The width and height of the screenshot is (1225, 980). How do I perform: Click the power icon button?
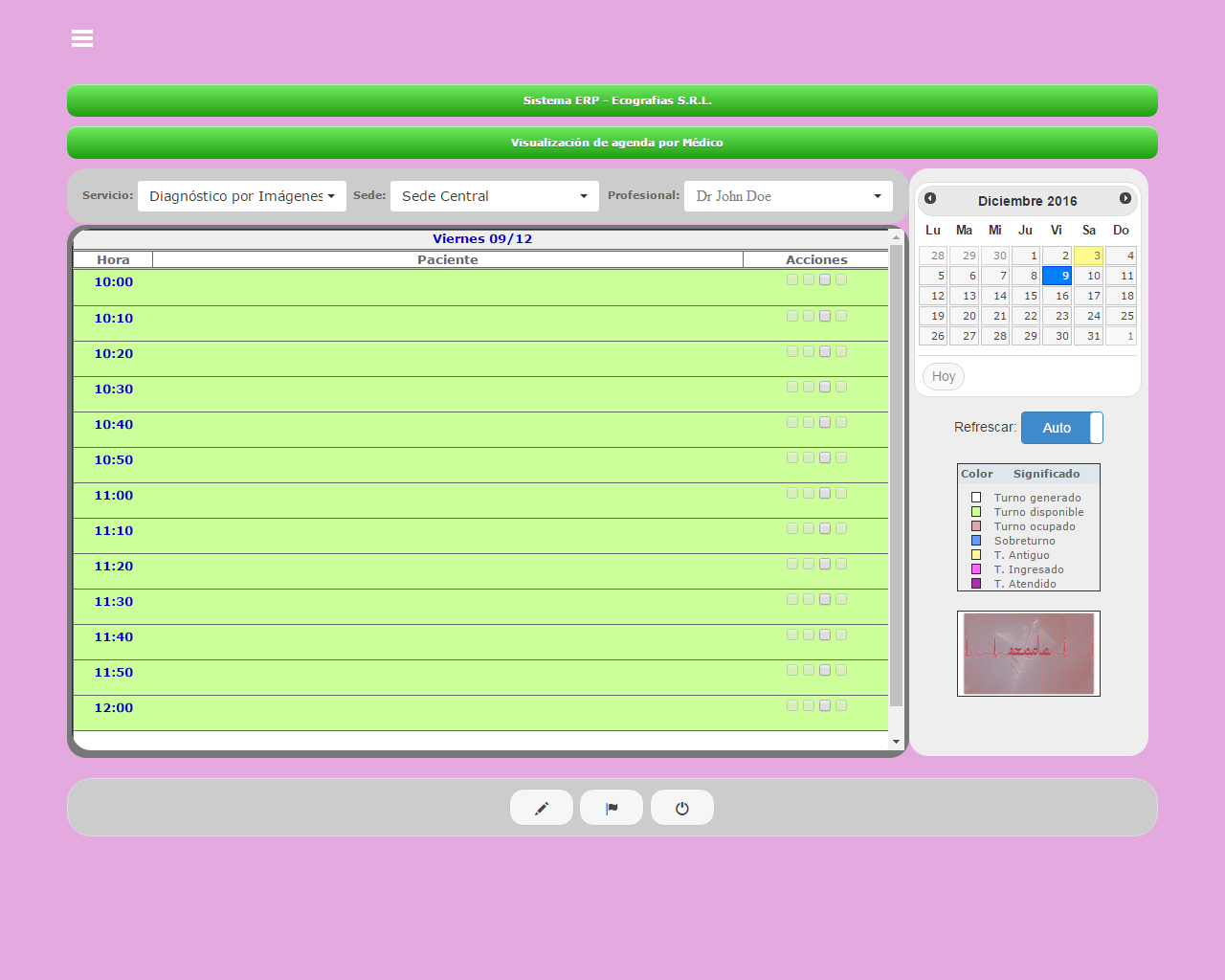[x=682, y=808]
